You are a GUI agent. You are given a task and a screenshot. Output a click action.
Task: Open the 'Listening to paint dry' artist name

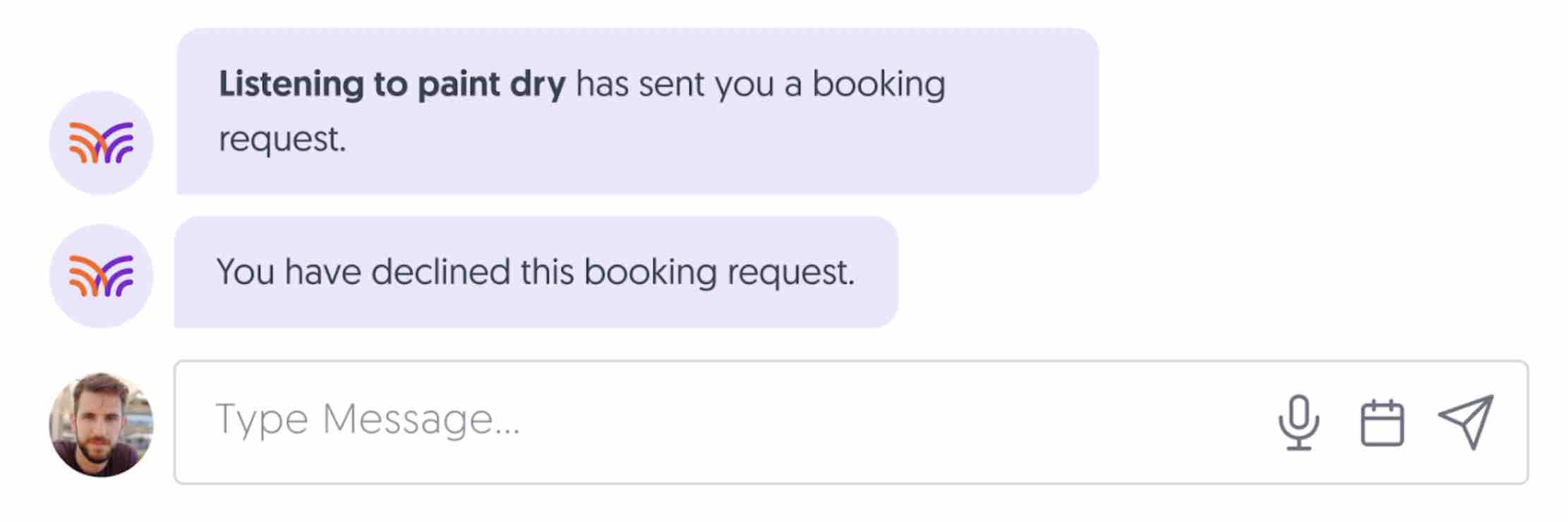tap(391, 85)
